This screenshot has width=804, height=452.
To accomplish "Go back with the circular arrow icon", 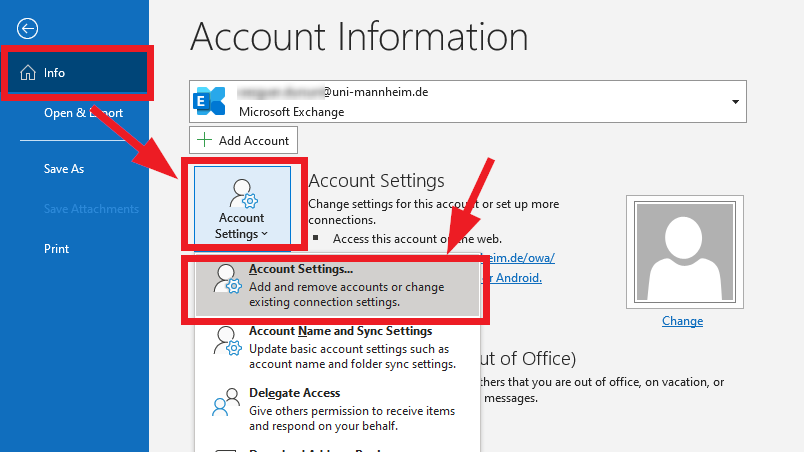I will pyautogui.click(x=27, y=28).
